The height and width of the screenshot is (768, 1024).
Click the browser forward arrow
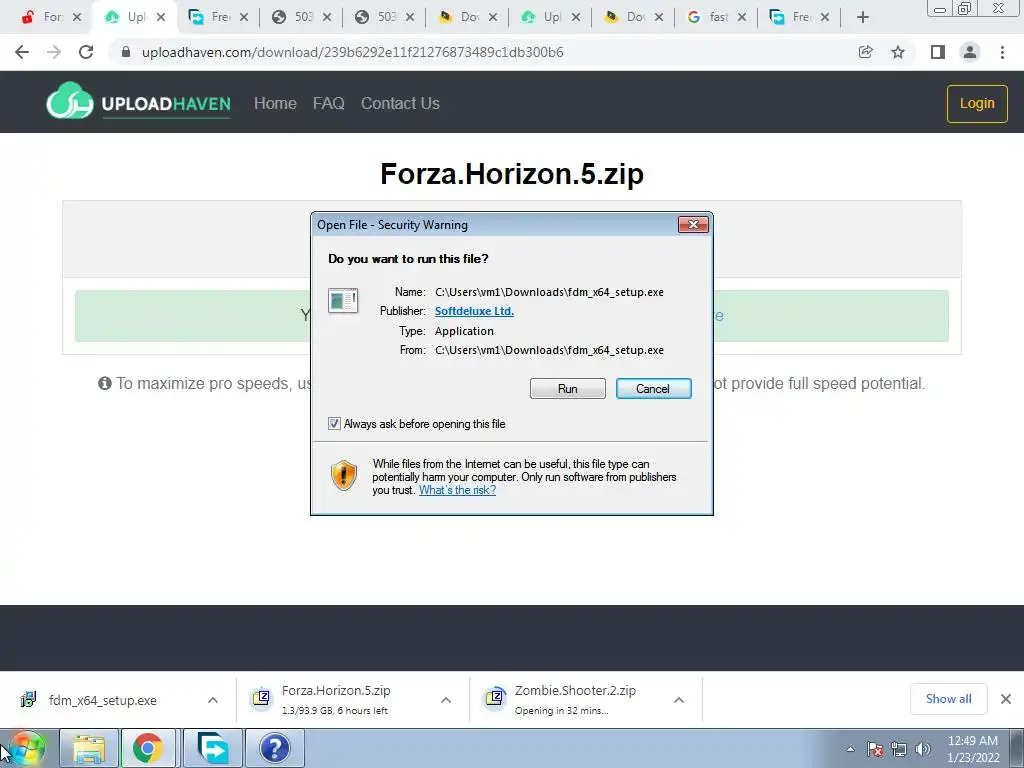pyautogui.click(x=54, y=52)
